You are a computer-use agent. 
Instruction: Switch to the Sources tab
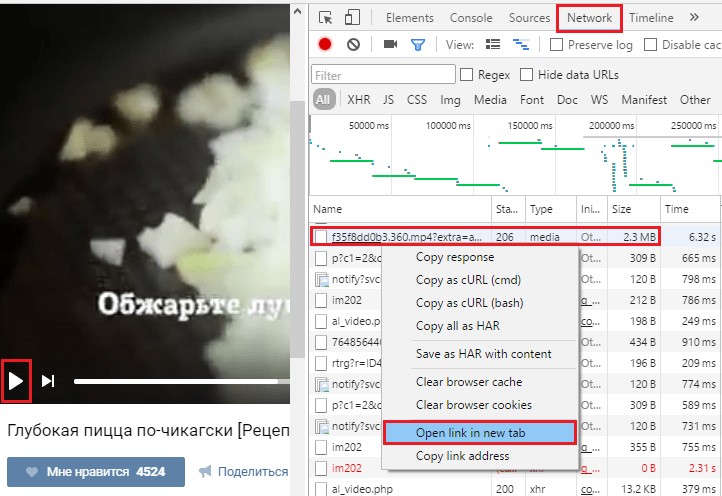coord(530,18)
